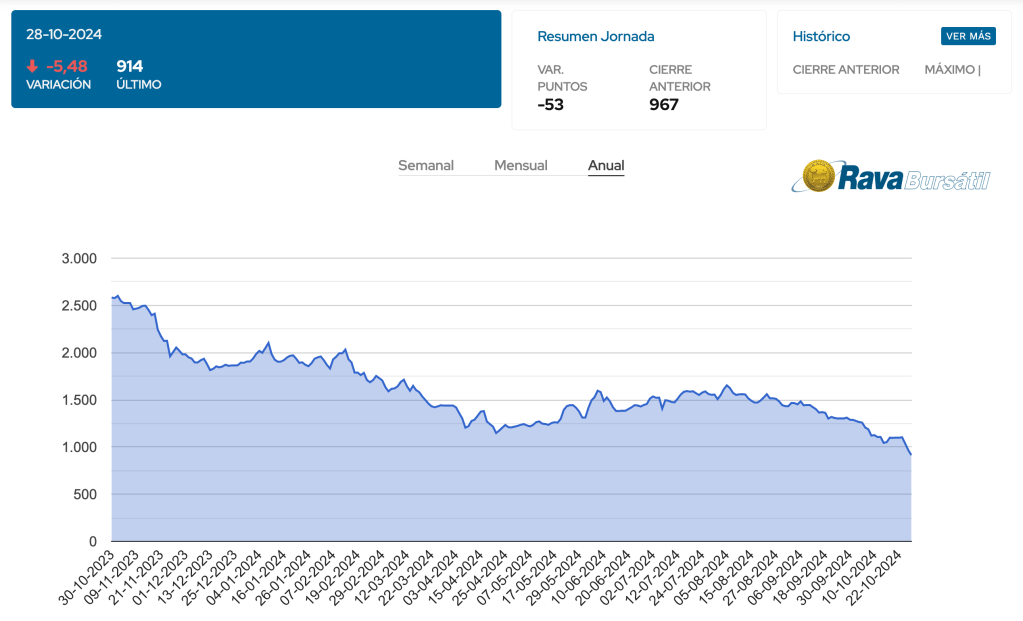Click CIERRE ANTERIOR column header in Histórico
Image resolution: width=1023 pixels, height=621 pixels.
[x=846, y=70]
